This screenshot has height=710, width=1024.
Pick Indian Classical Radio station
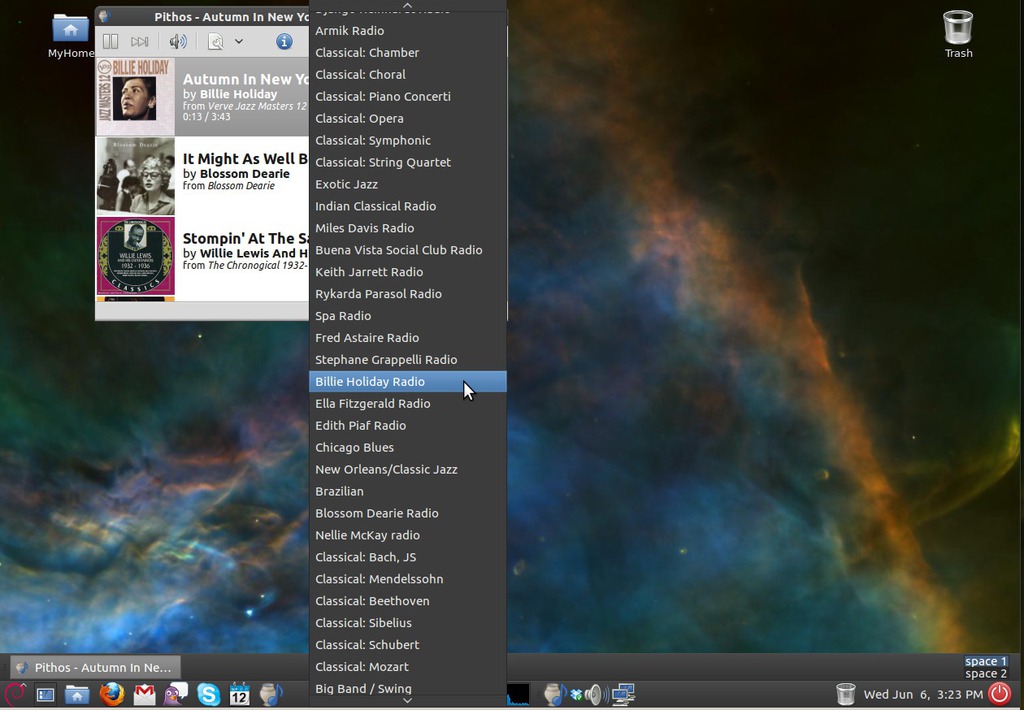click(x=408, y=206)
